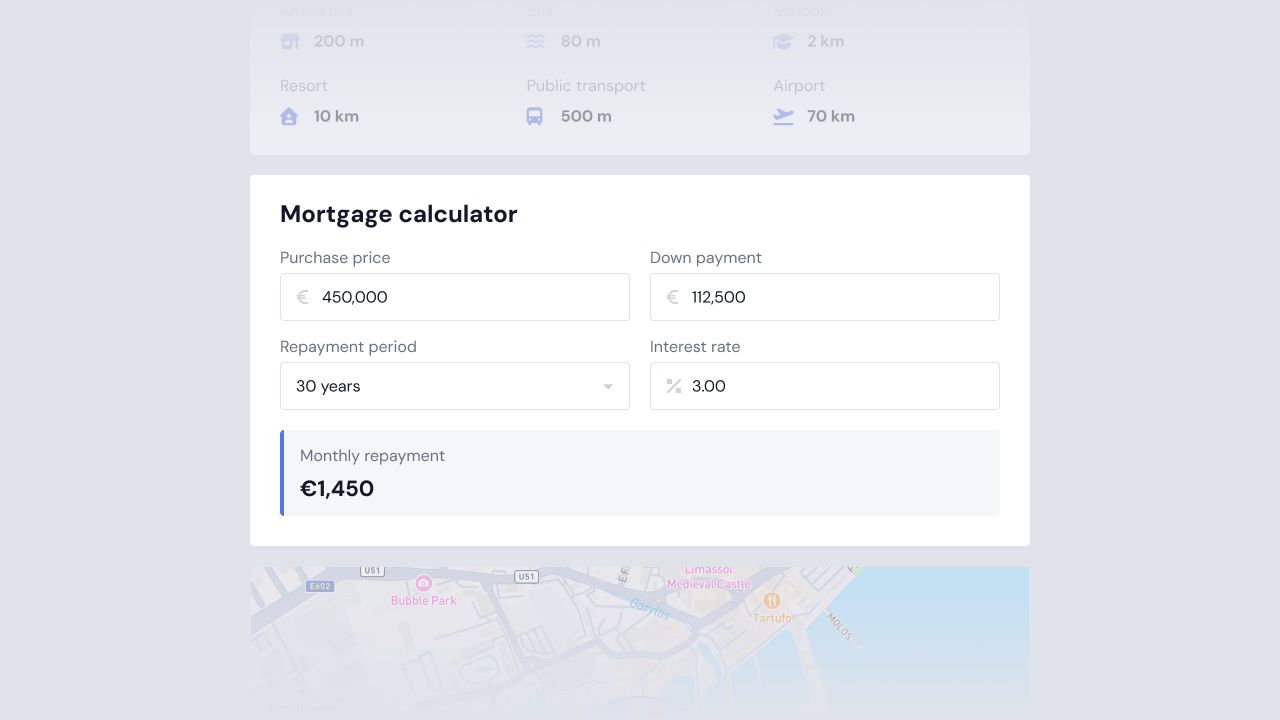Click the euro icon in Down payment

[673, 297]
